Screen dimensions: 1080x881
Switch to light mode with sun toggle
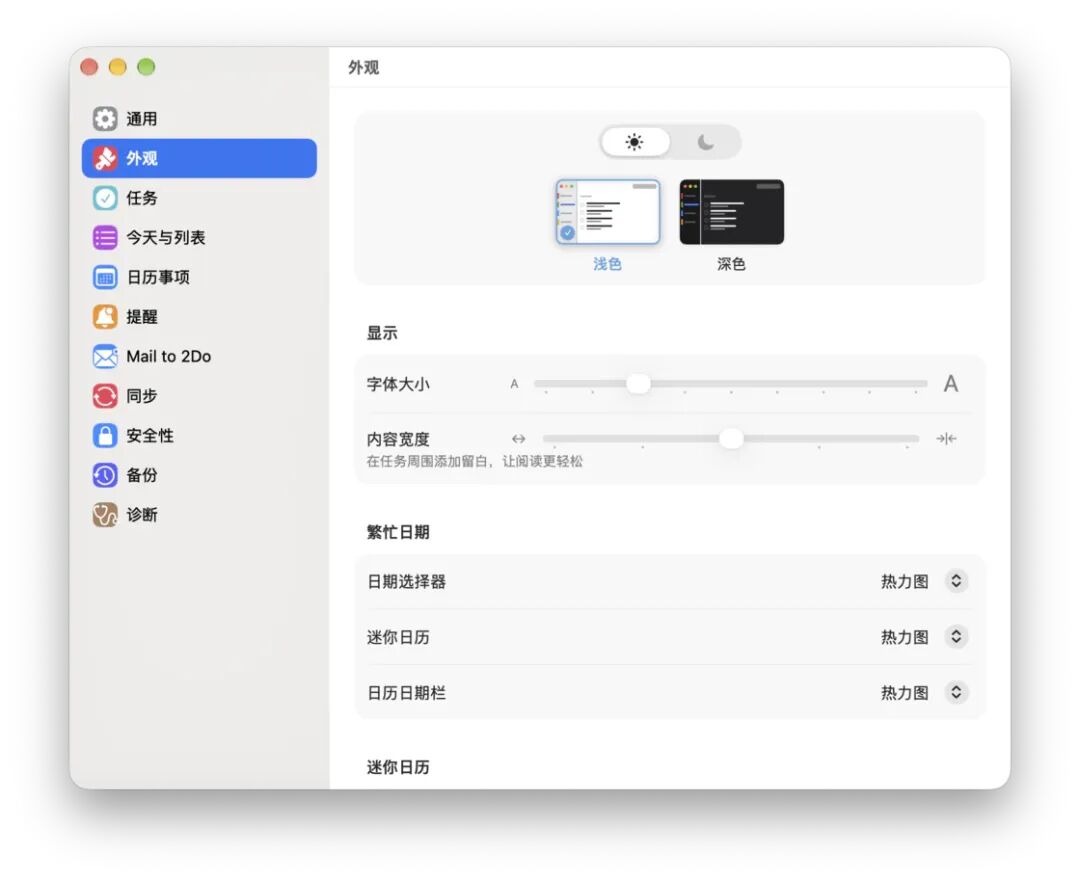point(634,142)
